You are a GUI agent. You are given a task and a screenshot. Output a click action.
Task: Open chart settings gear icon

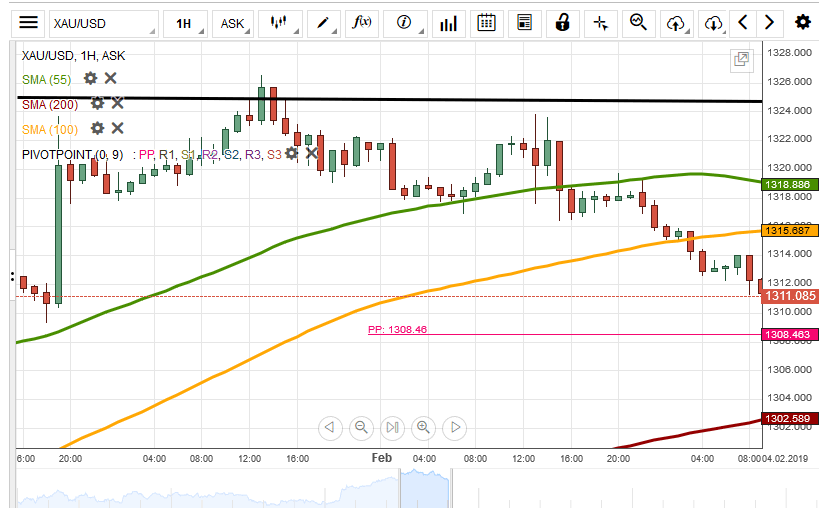(802, 22)
